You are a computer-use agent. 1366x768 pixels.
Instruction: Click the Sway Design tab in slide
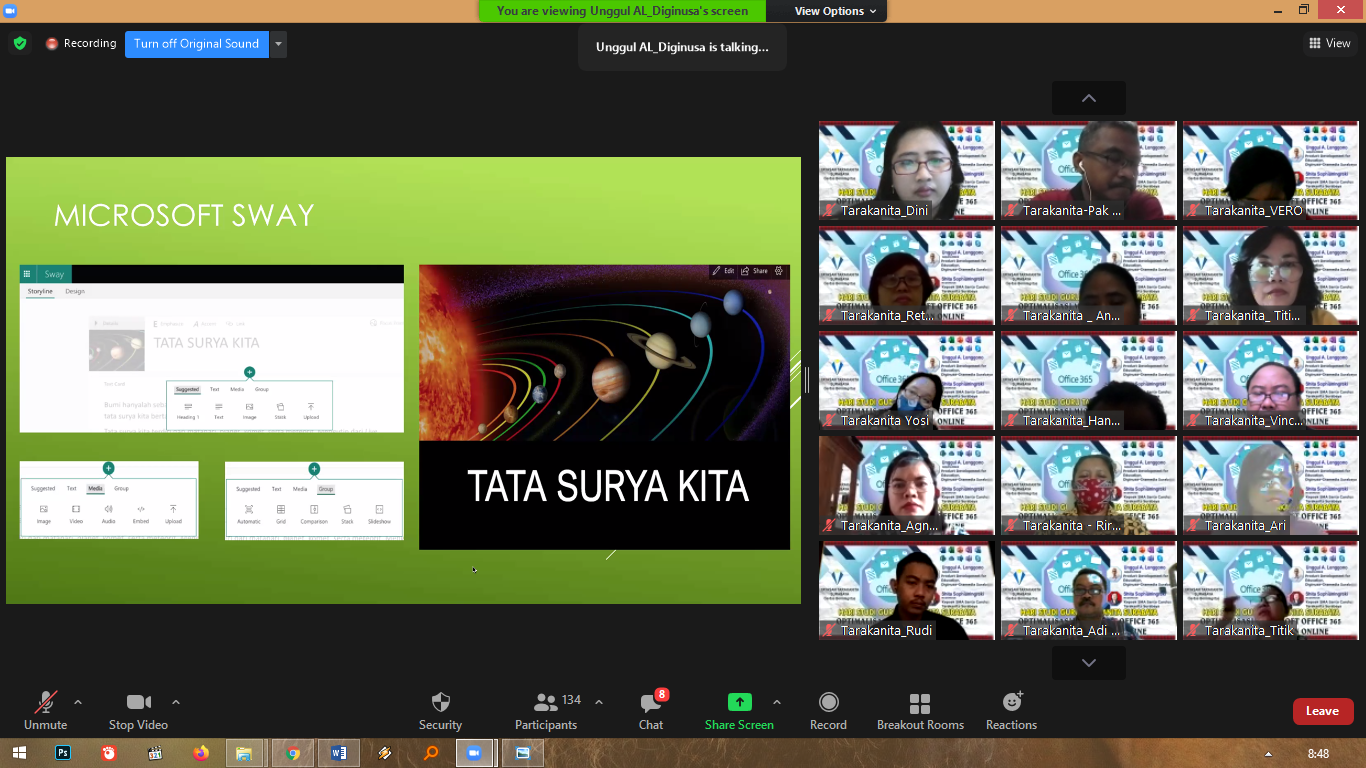[x=75, y=291]
